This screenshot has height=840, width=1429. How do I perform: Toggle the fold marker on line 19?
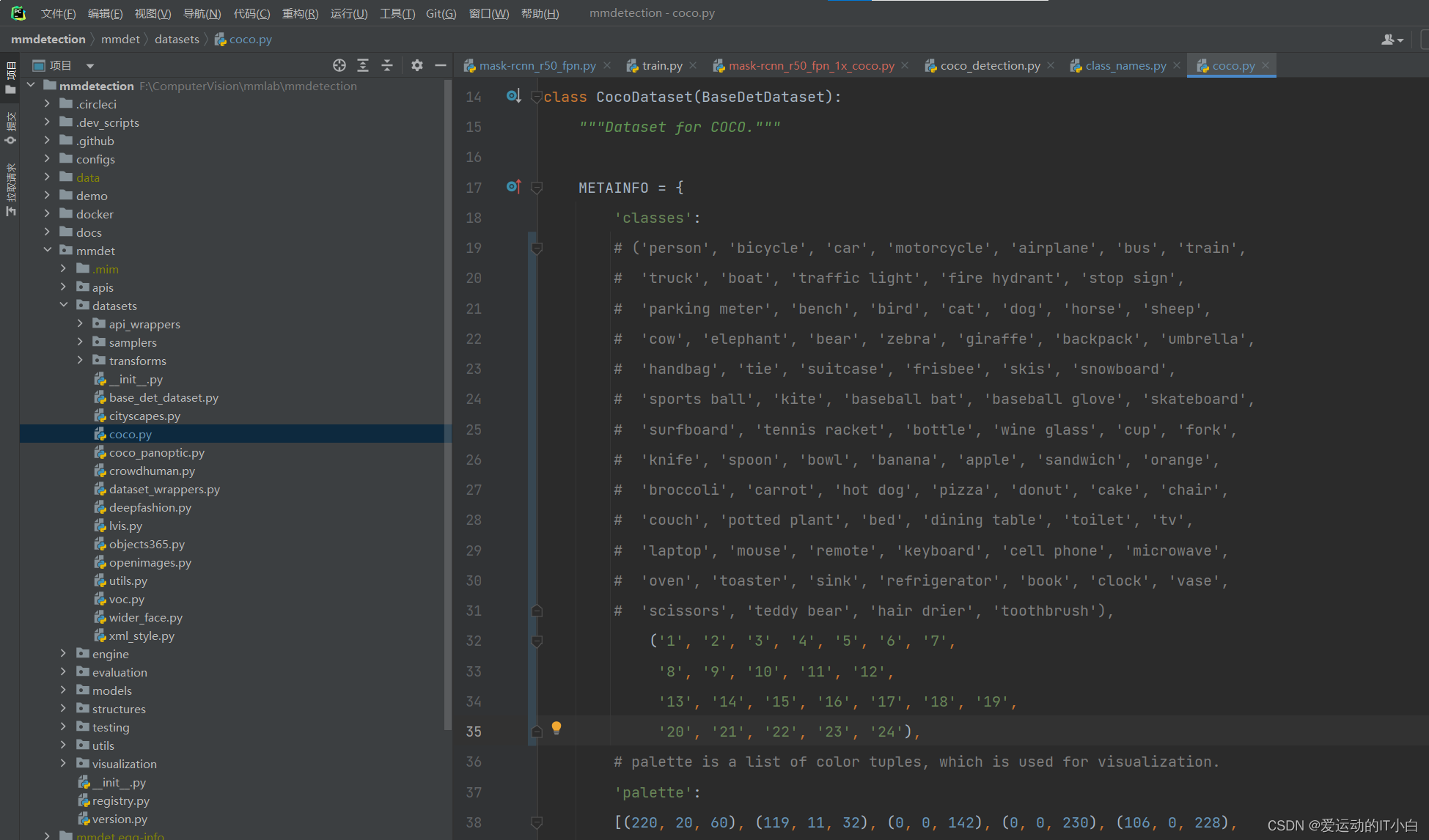tap(537, 248)
